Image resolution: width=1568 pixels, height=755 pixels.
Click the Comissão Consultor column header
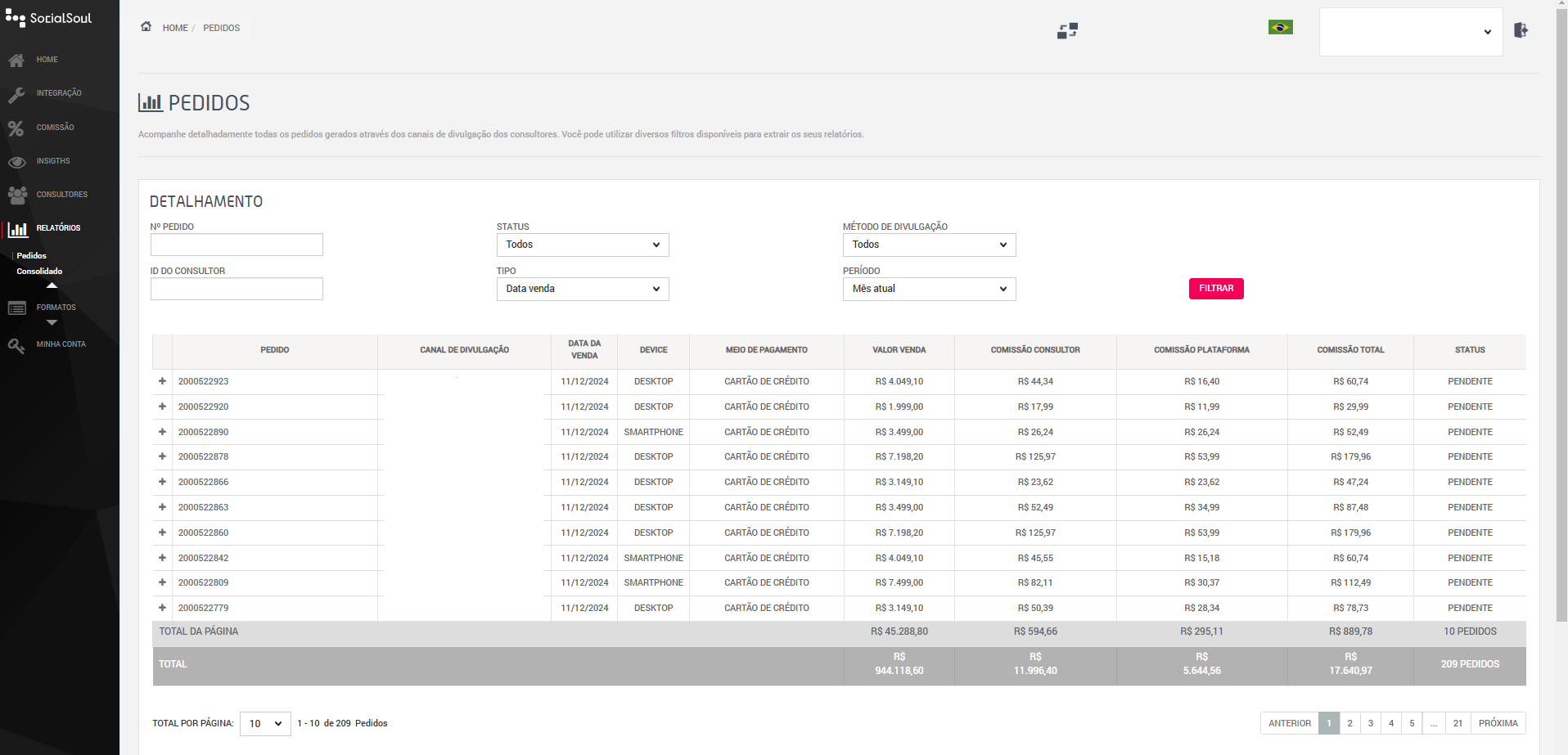[x=1035, y=350]
